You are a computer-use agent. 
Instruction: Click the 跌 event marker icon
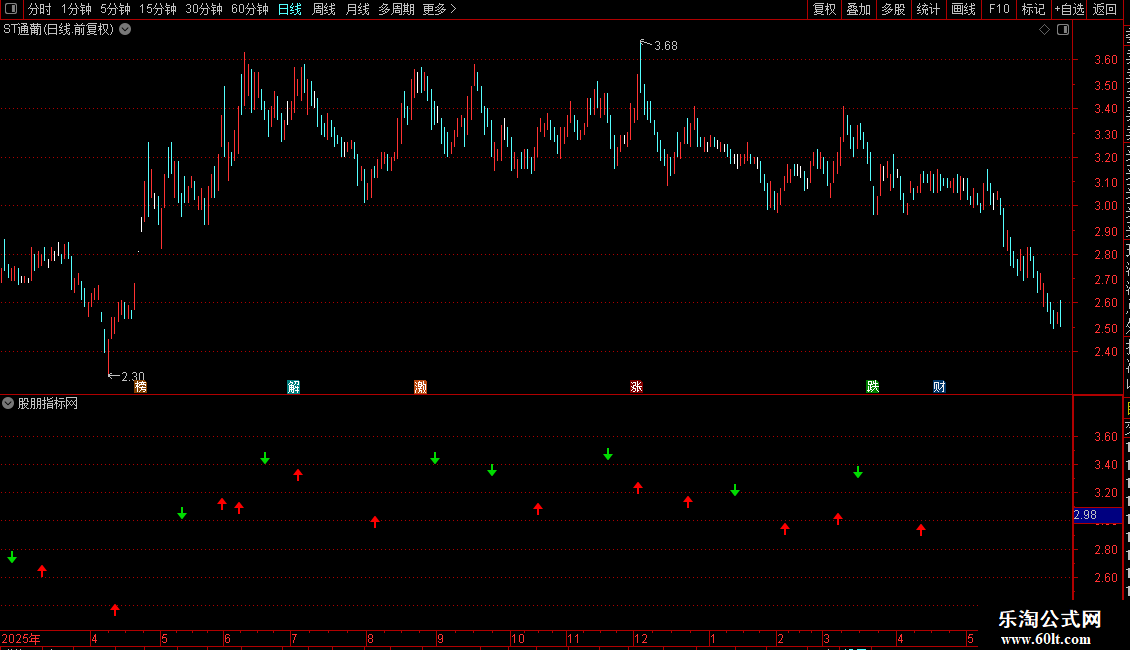click(873, 387)
